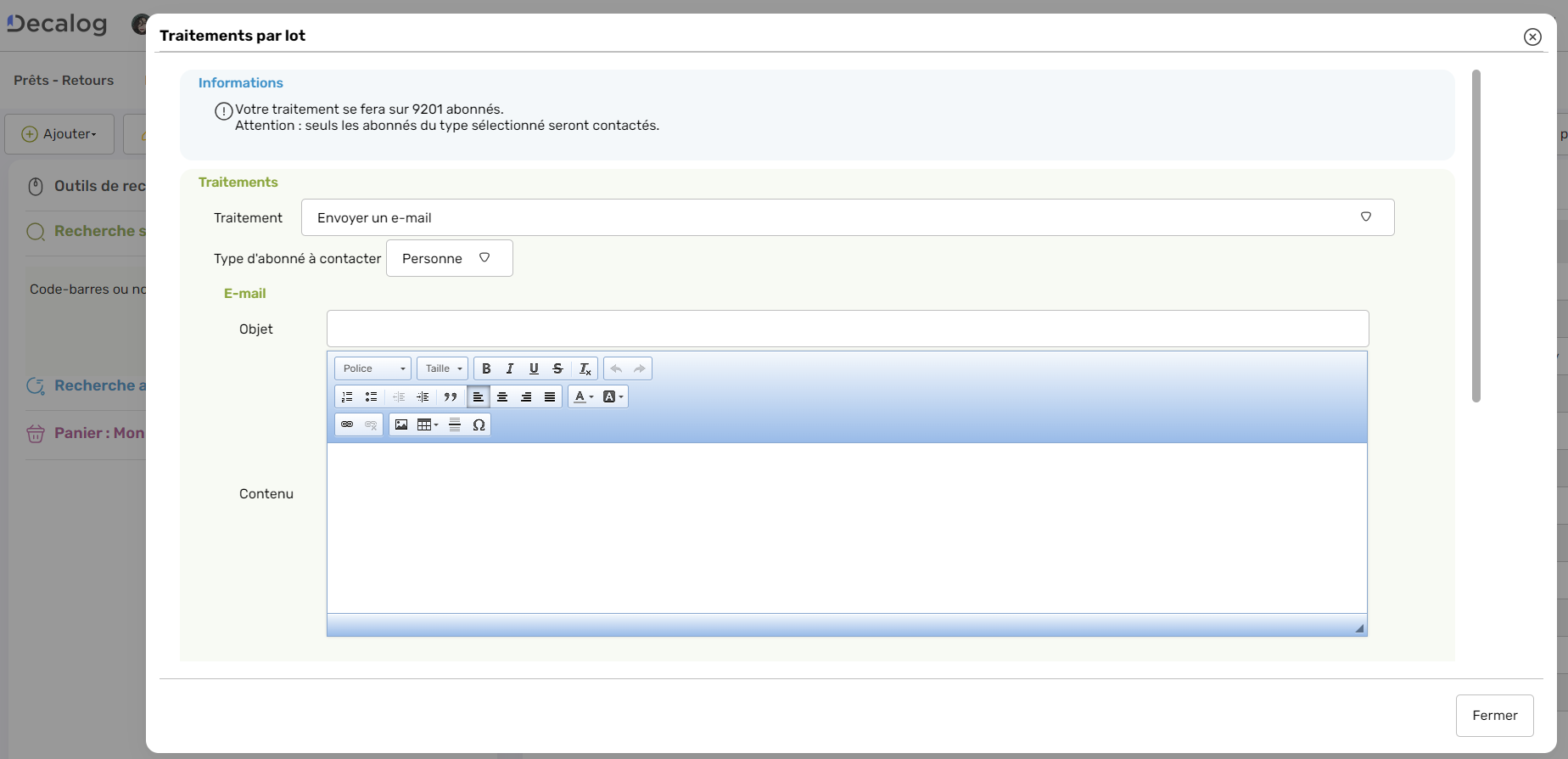Justify the text alignment

[x=550, y=396]
